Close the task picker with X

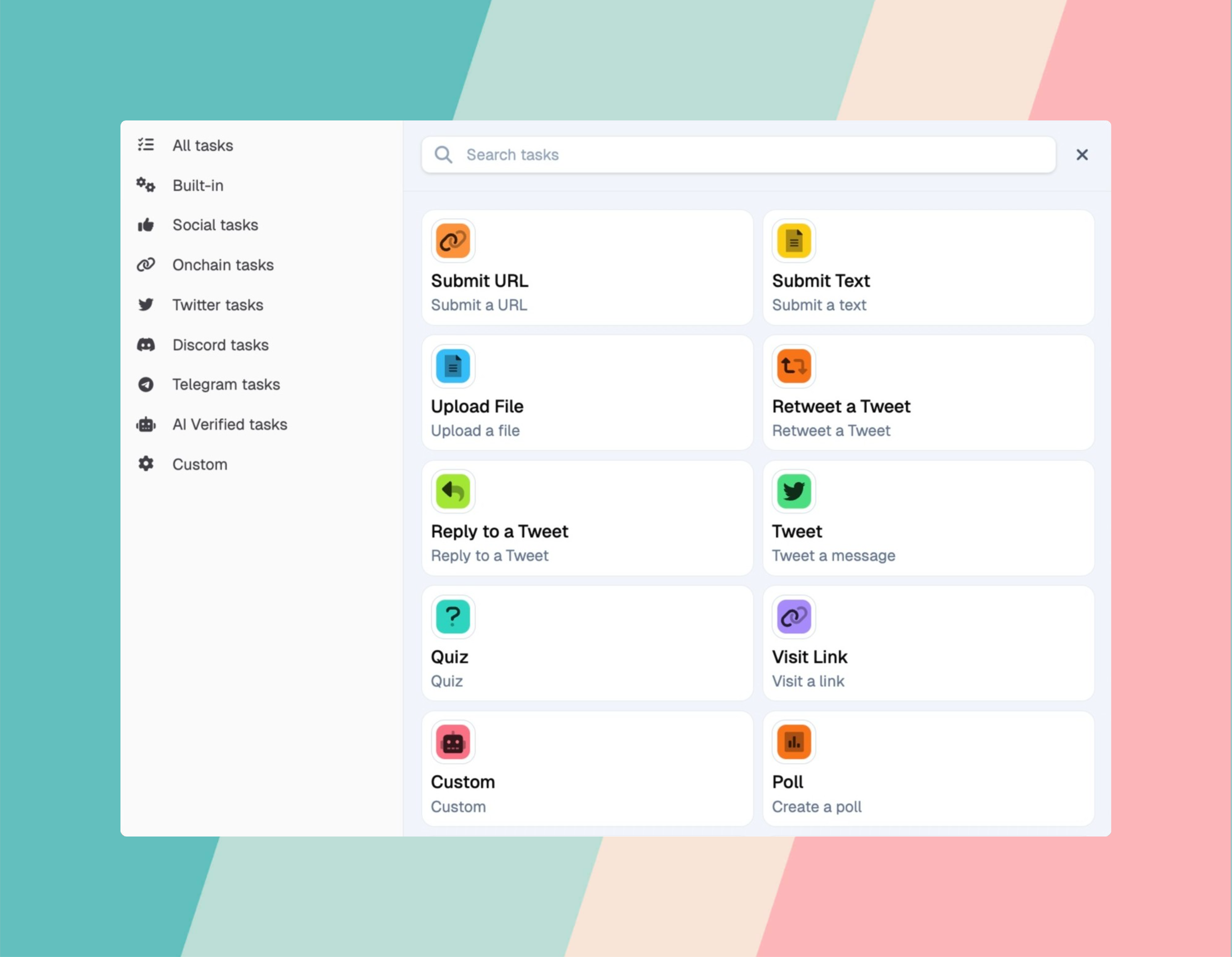(x=1081, y=154)
